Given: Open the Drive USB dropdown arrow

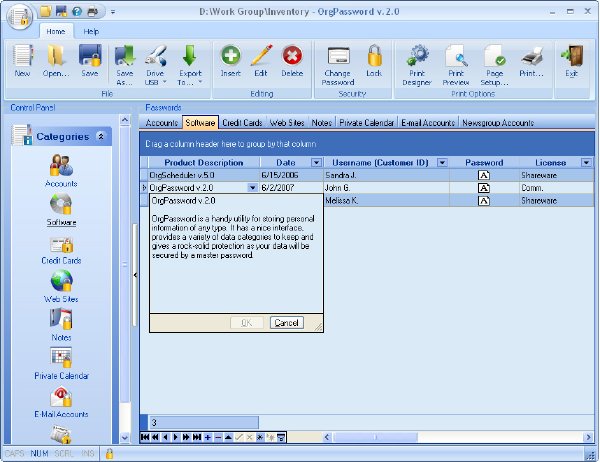Looking at the screenshot, I should pyautogui.click(x=165, y=82).
